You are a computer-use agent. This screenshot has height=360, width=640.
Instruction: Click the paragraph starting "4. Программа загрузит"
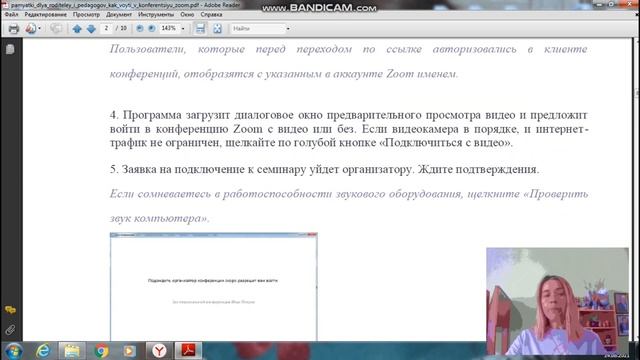tap(349, 129)
